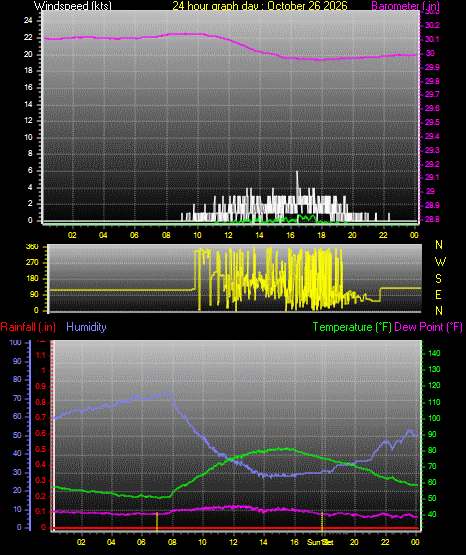The height and width of the screenshot is (555, 466).
Task: Click the "W" compass letter
Action: [440, 262]
